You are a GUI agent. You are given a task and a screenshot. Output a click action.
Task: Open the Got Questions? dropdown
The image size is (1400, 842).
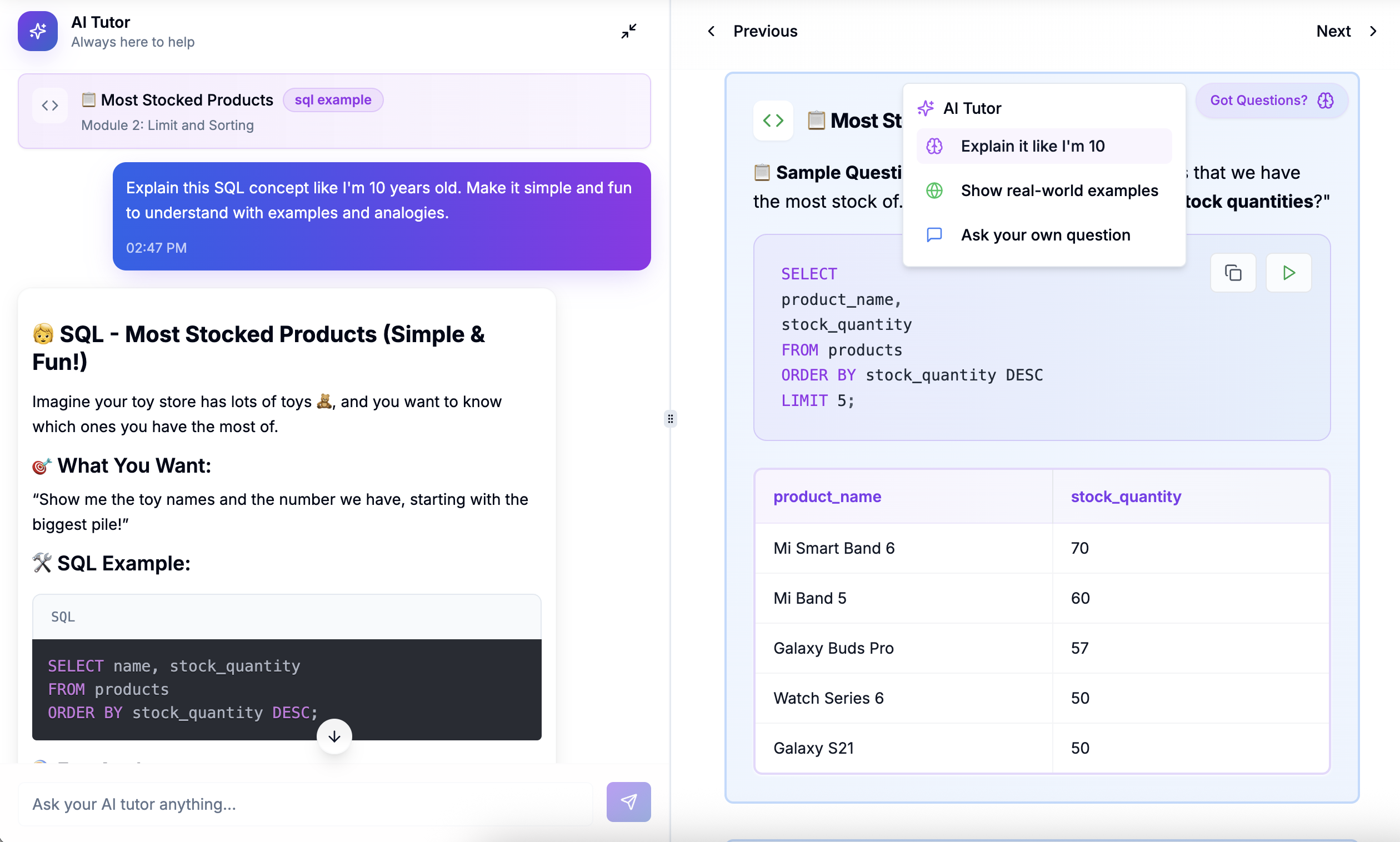[1271, 101]
